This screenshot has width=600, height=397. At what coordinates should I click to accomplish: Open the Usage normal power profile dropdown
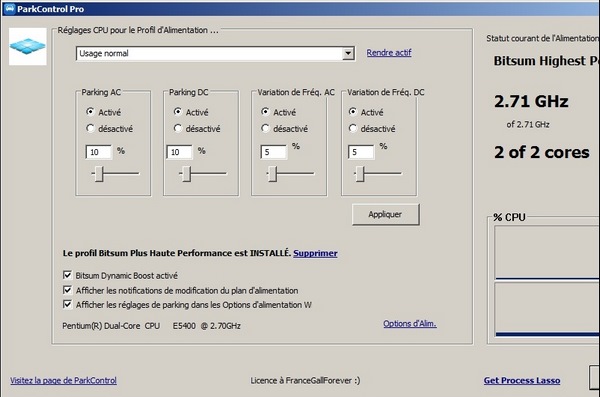215,54
